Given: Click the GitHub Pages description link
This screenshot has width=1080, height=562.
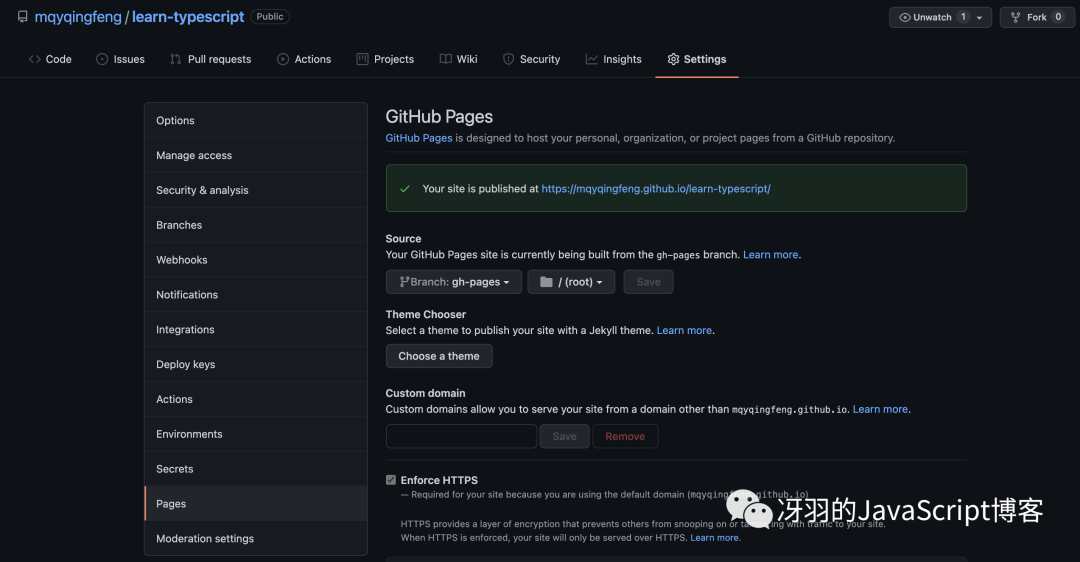Looking at the screenshot, I should point(419,138).
